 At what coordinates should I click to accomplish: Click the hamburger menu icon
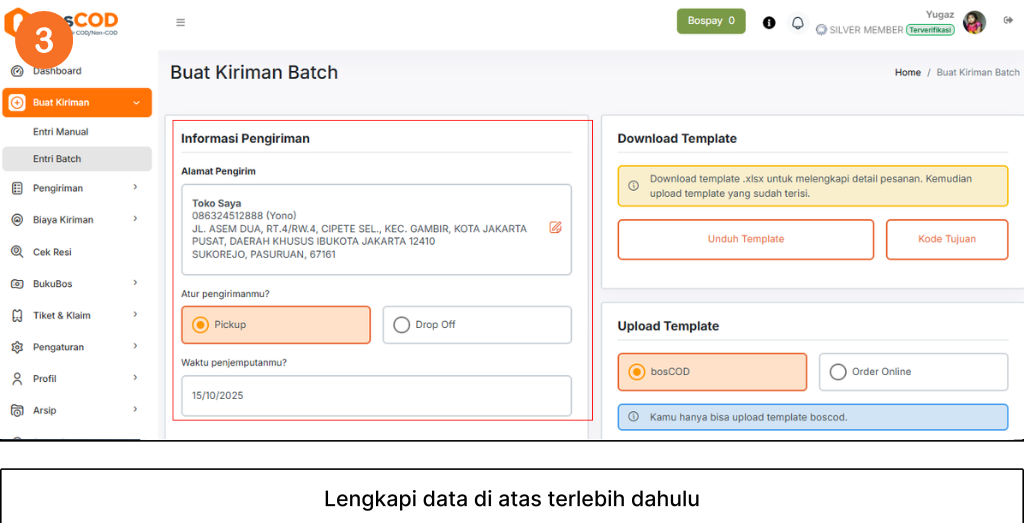tap(180, 22)
